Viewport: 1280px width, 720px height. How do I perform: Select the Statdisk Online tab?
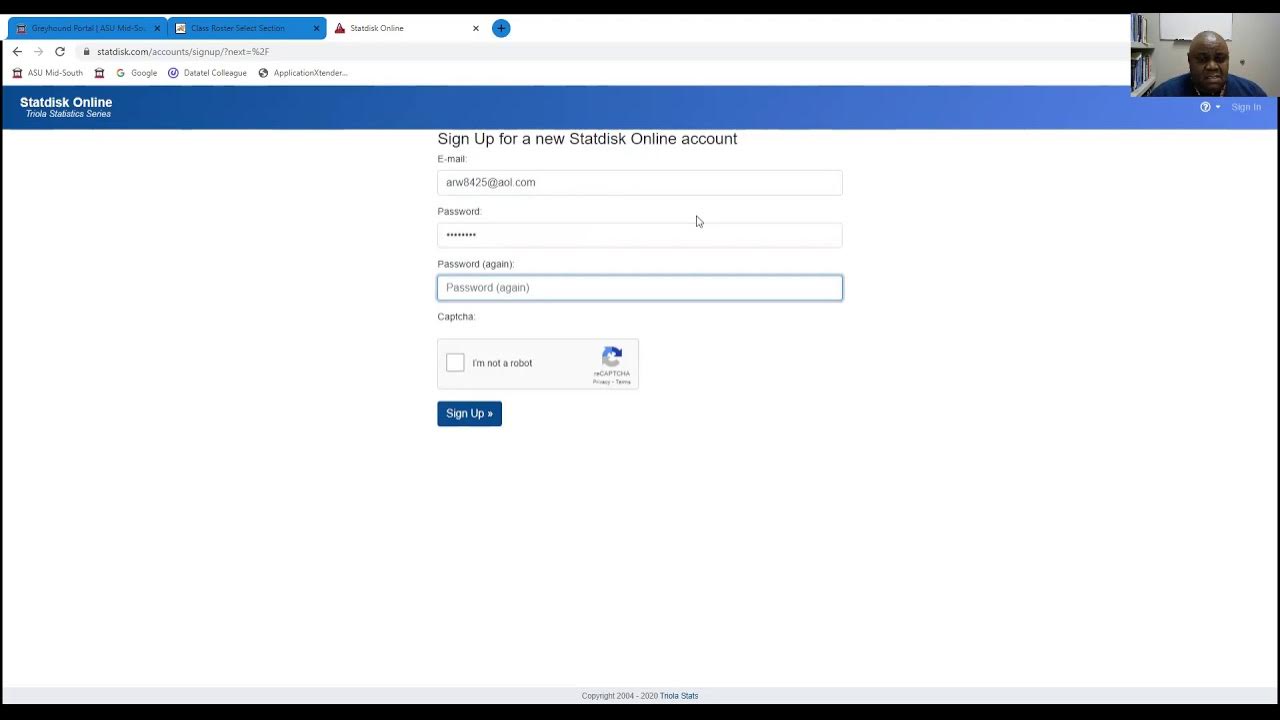(x=406, y=28)
